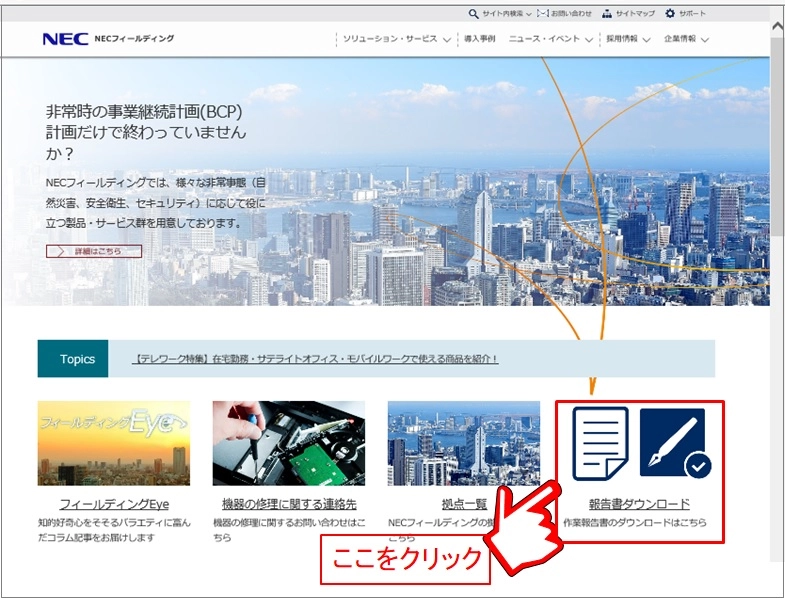Open フィールディングEye link
The height and width of the screenshot is (598, 785).
coord(114,504)
